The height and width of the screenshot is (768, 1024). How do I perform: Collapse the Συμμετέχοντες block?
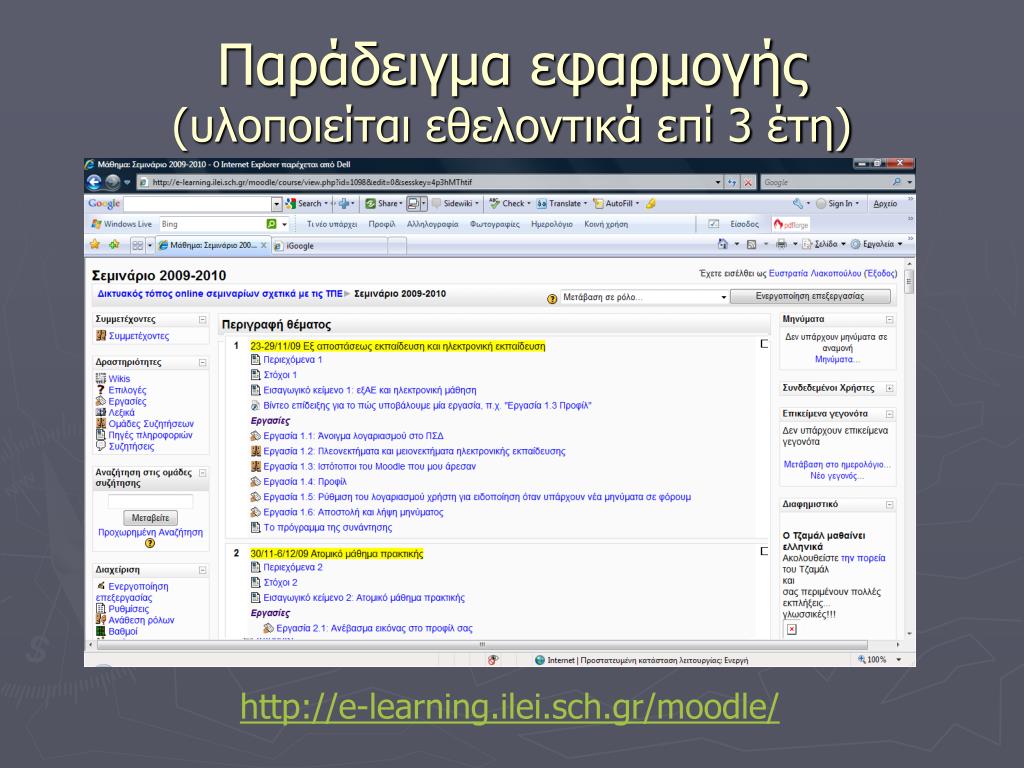pos(202,319)
